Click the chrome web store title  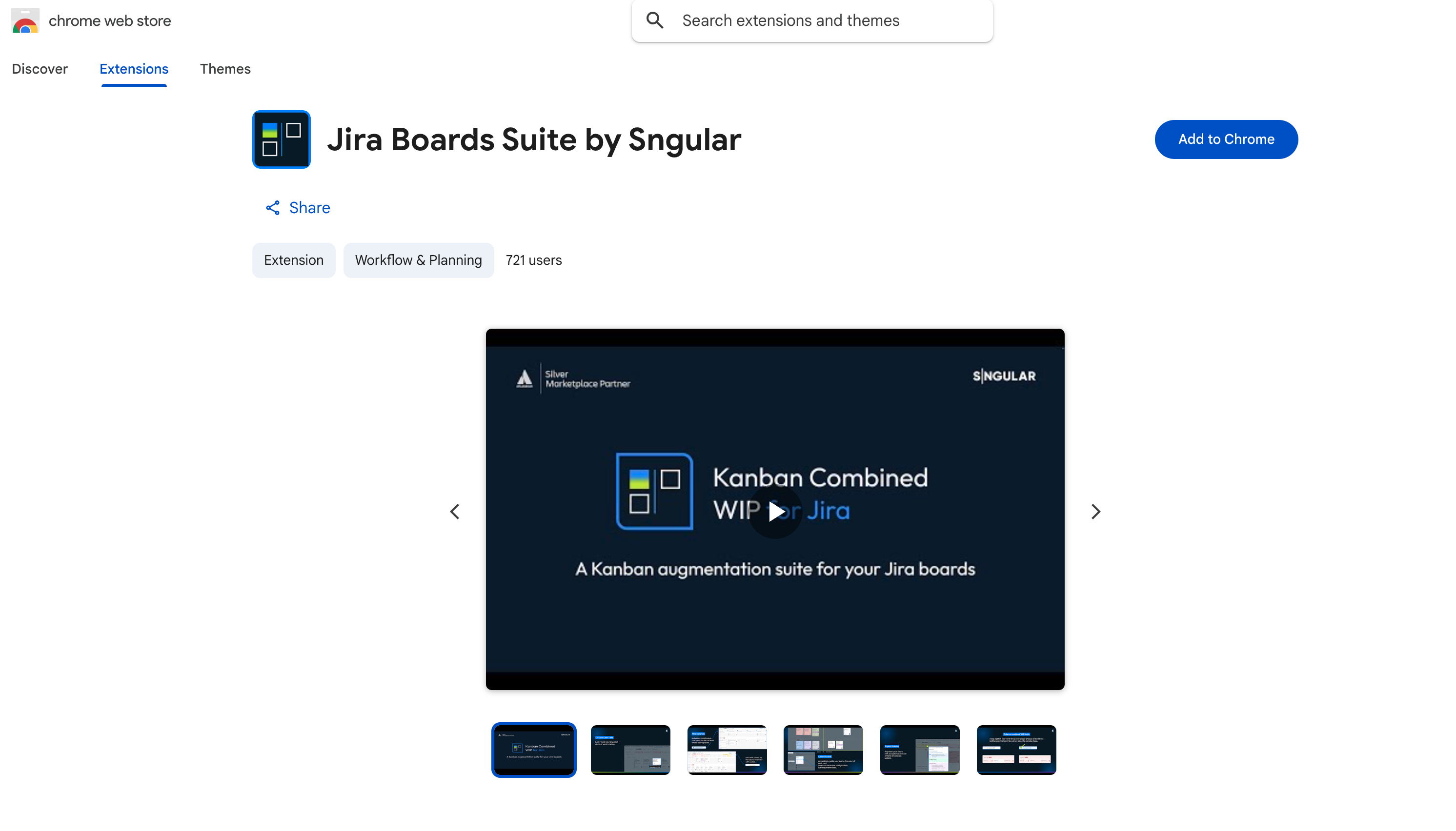pyautogui.click(x=110, y=21)
